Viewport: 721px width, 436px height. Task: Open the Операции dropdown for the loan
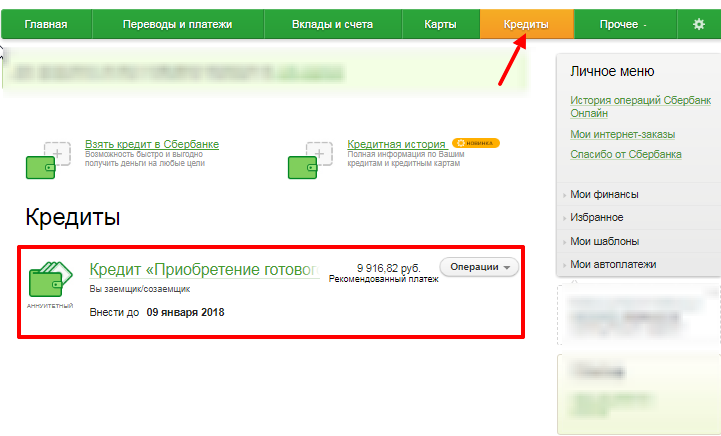click(479, 267)
